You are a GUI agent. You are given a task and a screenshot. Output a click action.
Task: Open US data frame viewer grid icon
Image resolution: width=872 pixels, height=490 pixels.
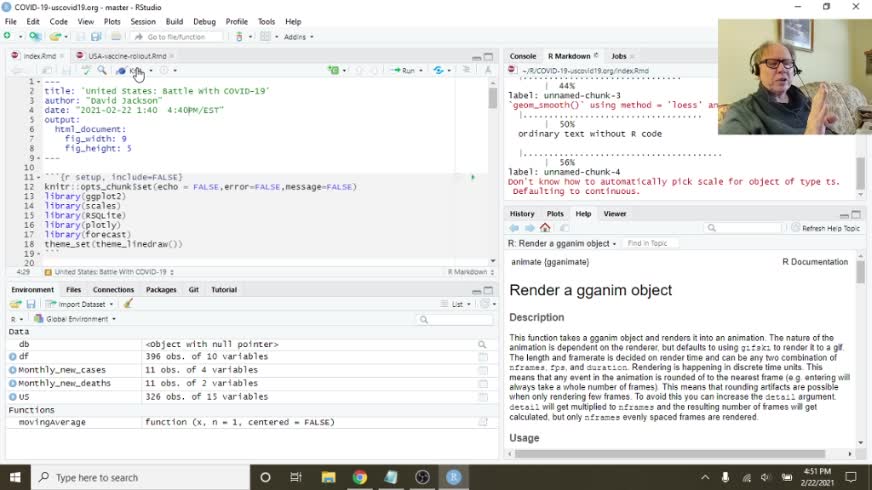483,397
